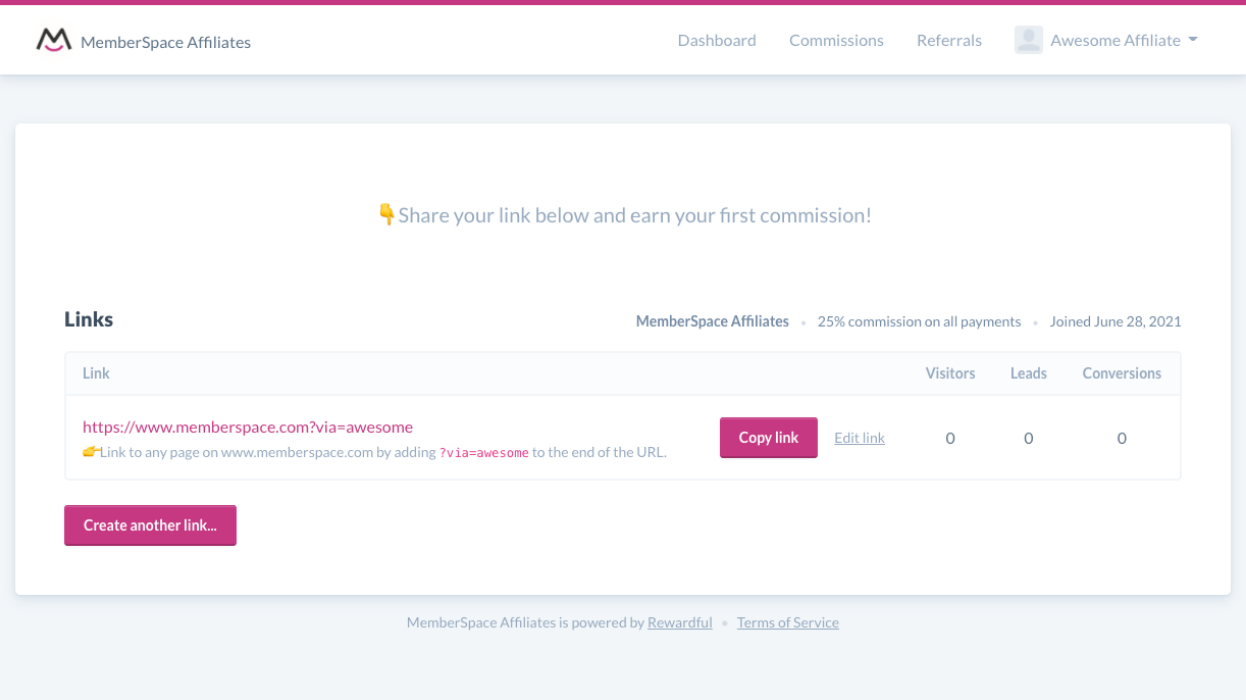This screenshot has height=700, width=1246.
Task: Click the pointing-right hand emoji under the URL
Action: pyautogui.click(x=91, y=452)
